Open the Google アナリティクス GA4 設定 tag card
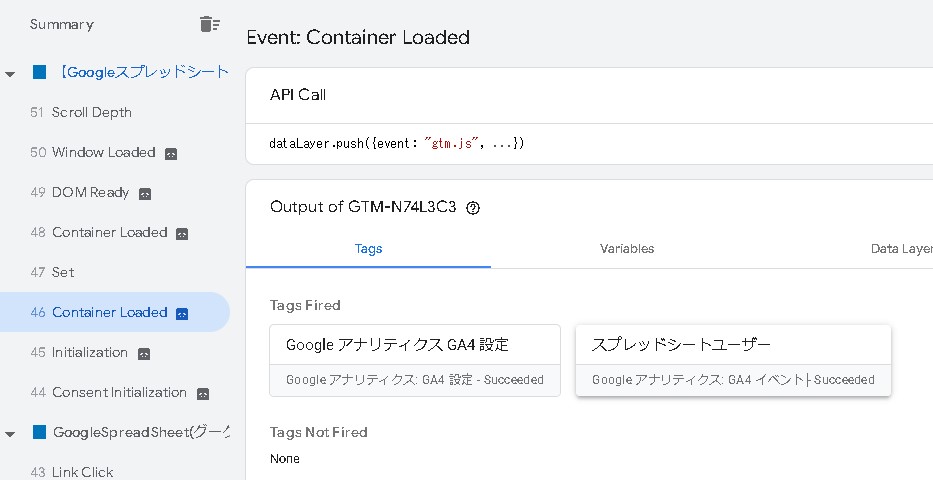933x480 pixels. pyautogui.click(x=414, y=360)
